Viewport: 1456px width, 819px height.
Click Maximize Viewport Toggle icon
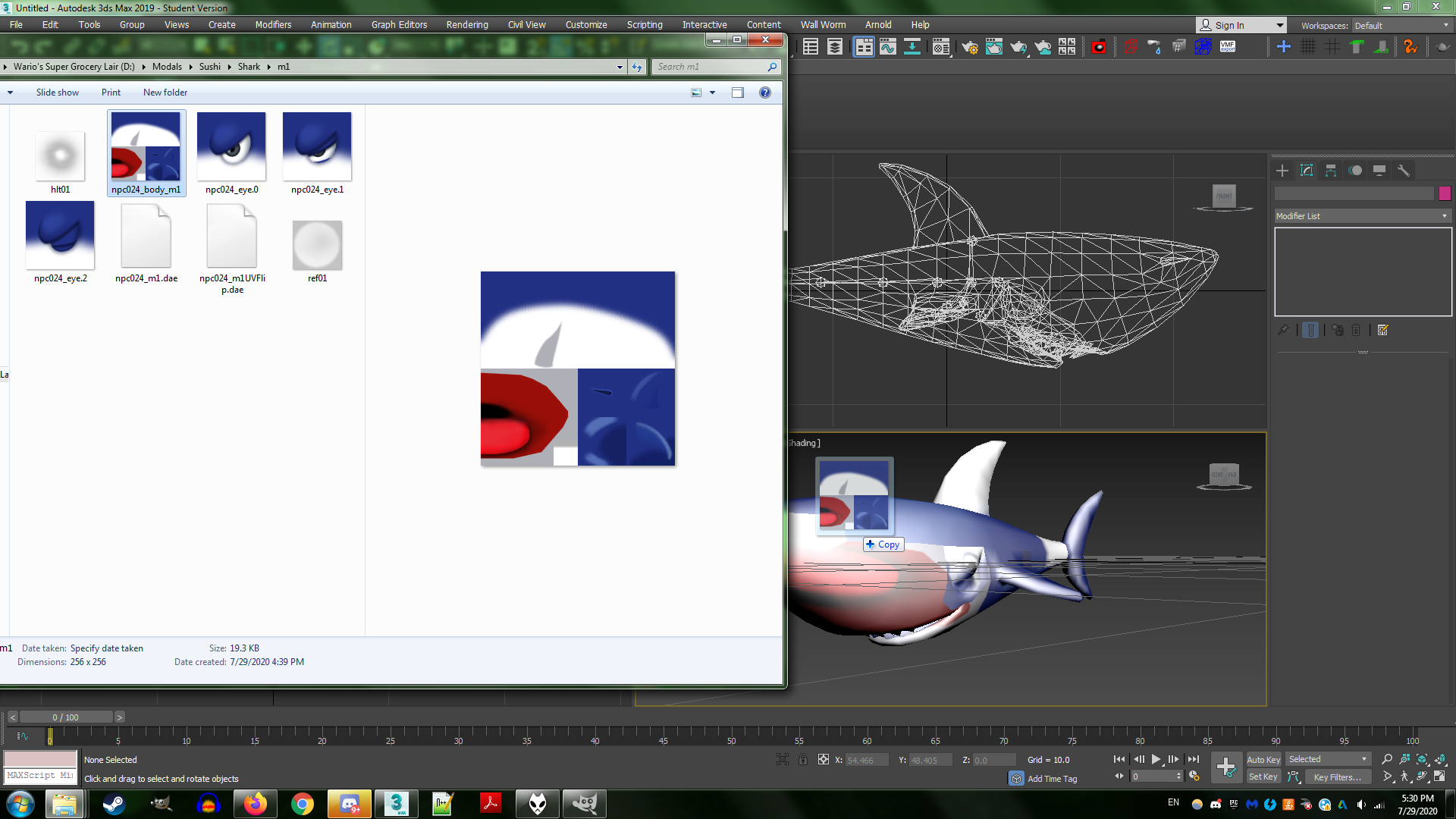pyautogui.click(x=1439, y=777)
